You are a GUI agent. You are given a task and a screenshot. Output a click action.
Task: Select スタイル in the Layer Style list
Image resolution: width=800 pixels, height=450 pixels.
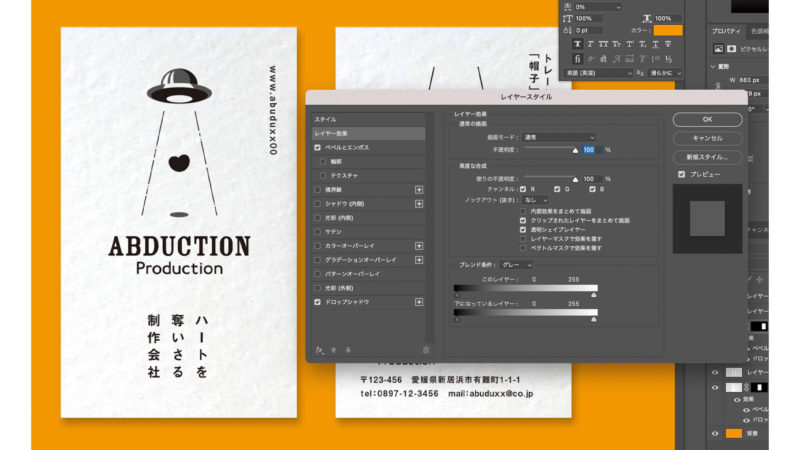coord(368,119)
